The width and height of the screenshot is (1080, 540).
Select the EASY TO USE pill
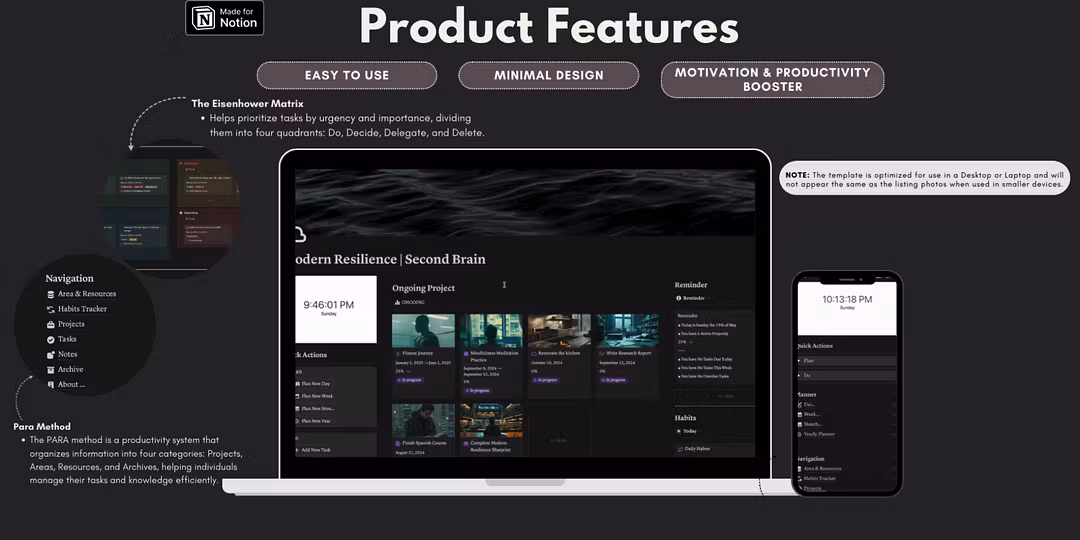[347, 75]
